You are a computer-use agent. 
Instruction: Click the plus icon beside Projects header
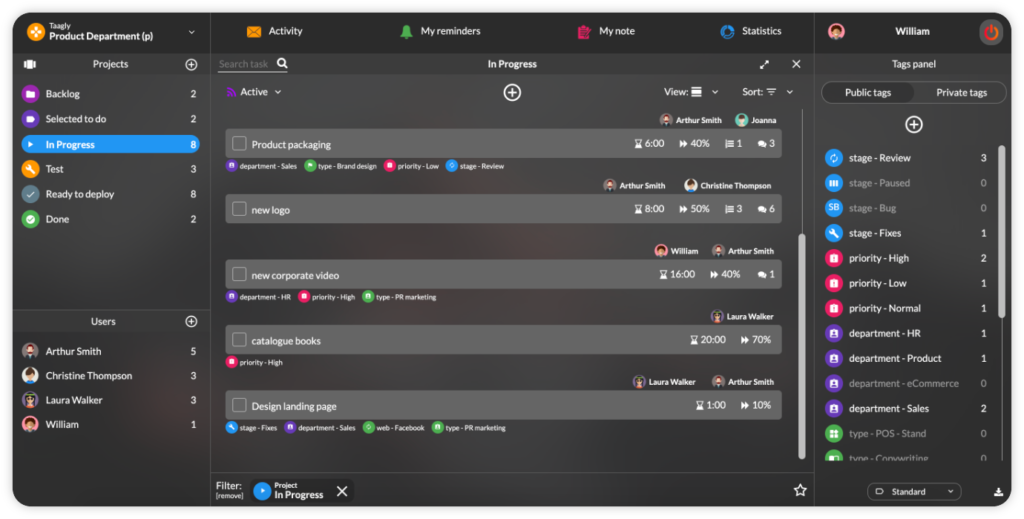pos(191,64)
